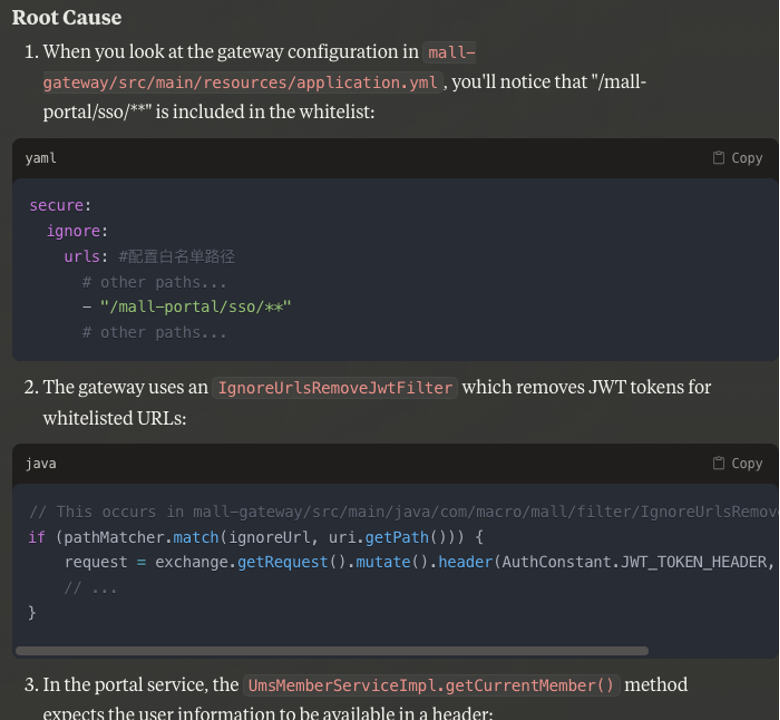Click the UmsMemberServiceImpl.getCurrentMember() inline code
Screen dimensions: 780x720
coord(431,686)
